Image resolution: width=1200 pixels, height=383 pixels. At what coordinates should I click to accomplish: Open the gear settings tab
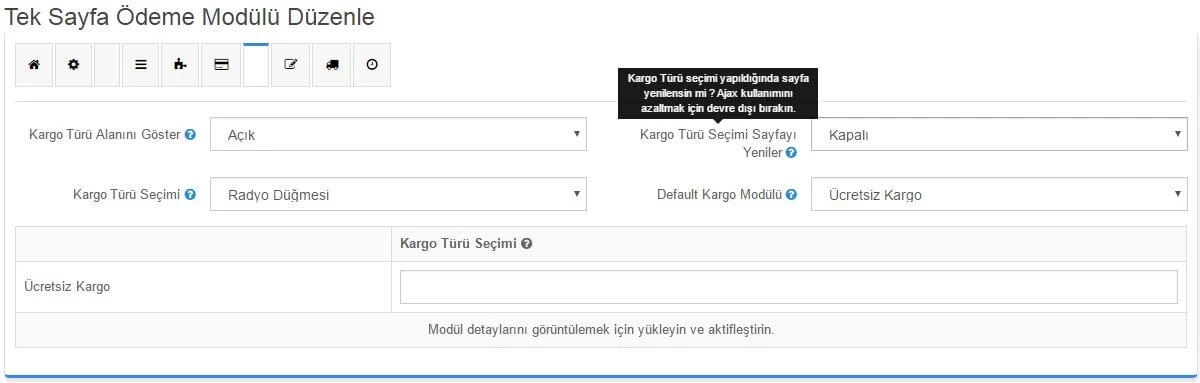(x=73, y=64)
